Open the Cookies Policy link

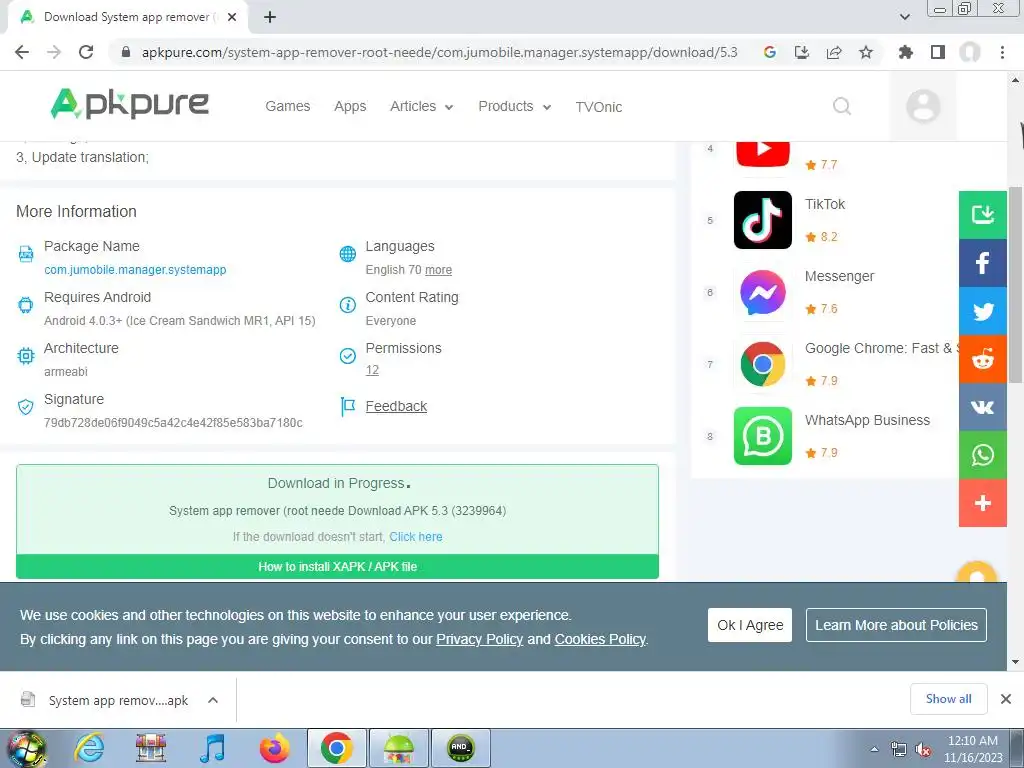[x=600, y=639]
